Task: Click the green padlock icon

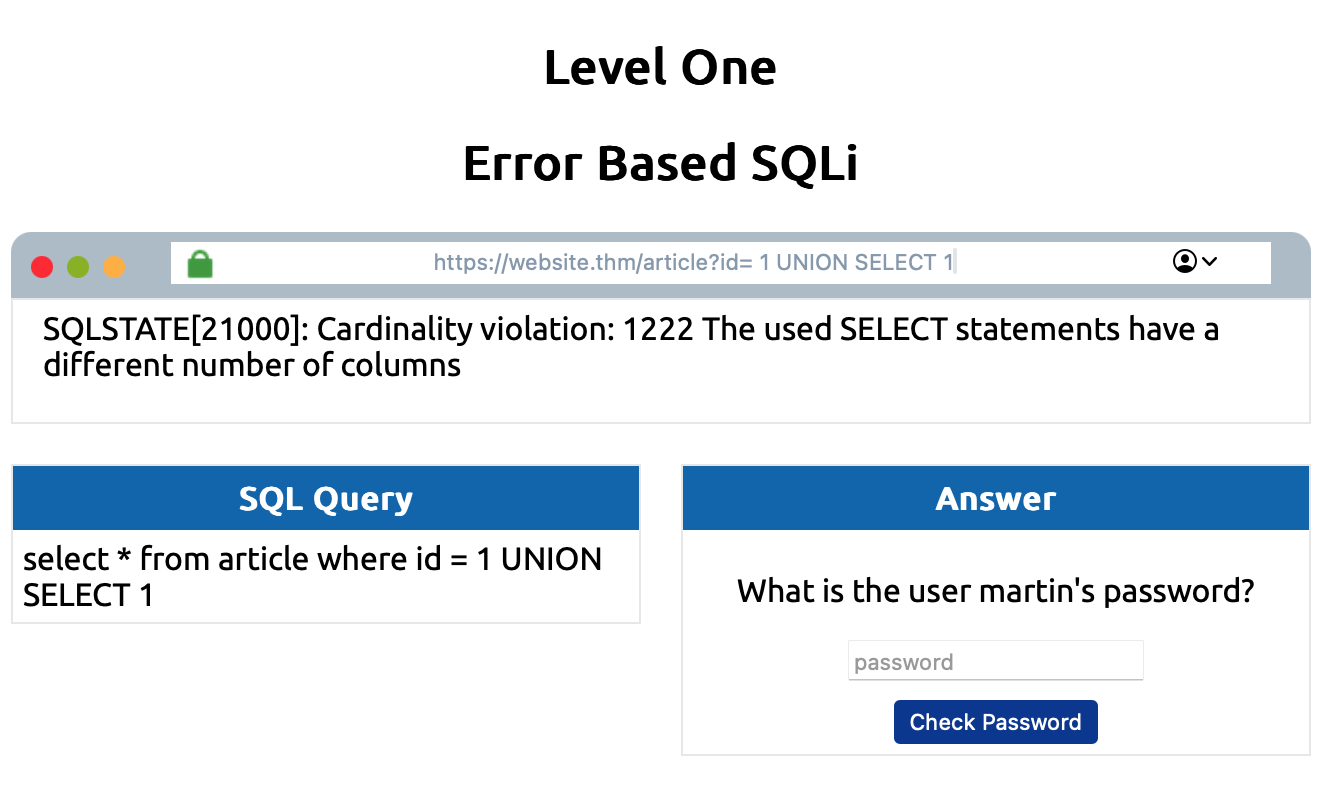Action: click(200, 264)
